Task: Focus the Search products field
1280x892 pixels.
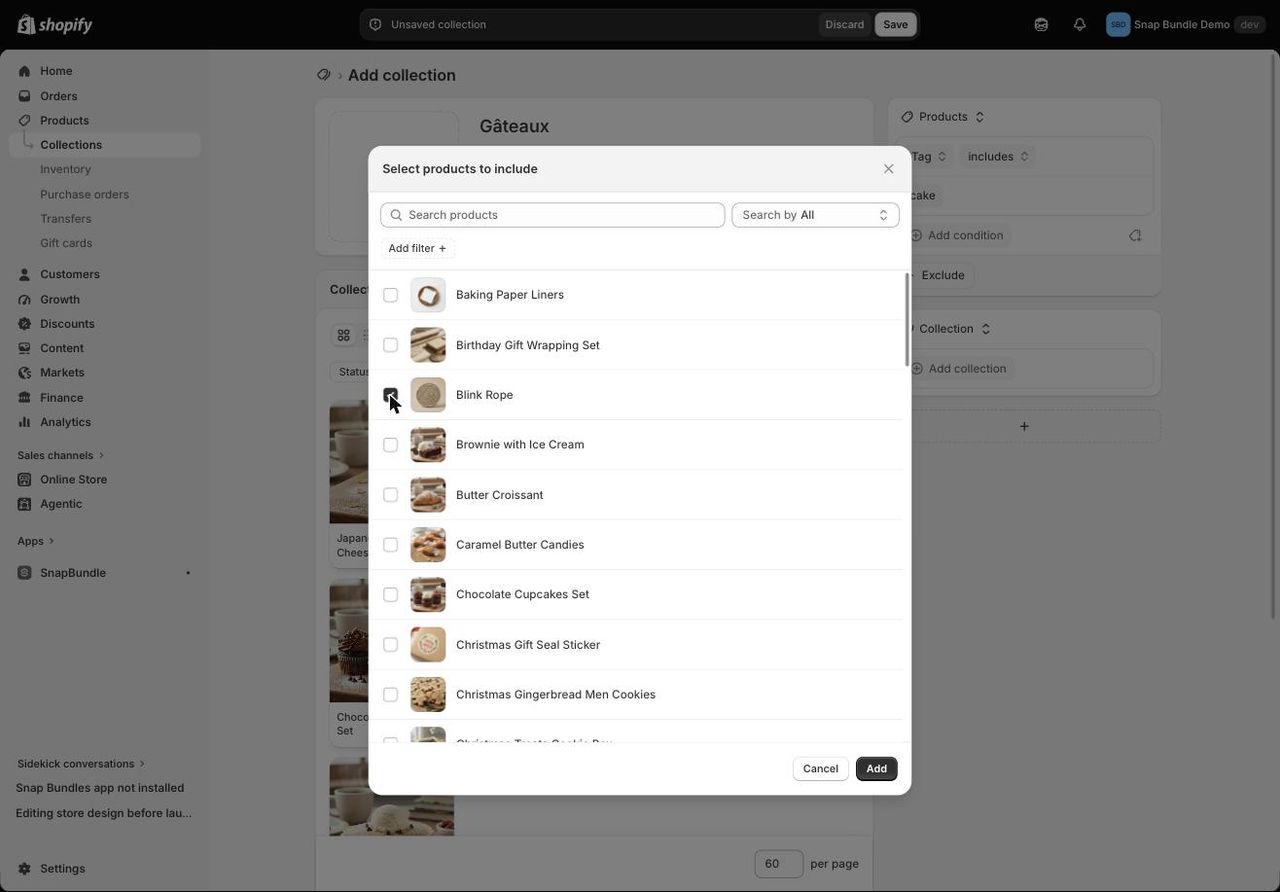Action: click(x=553, y=215)
